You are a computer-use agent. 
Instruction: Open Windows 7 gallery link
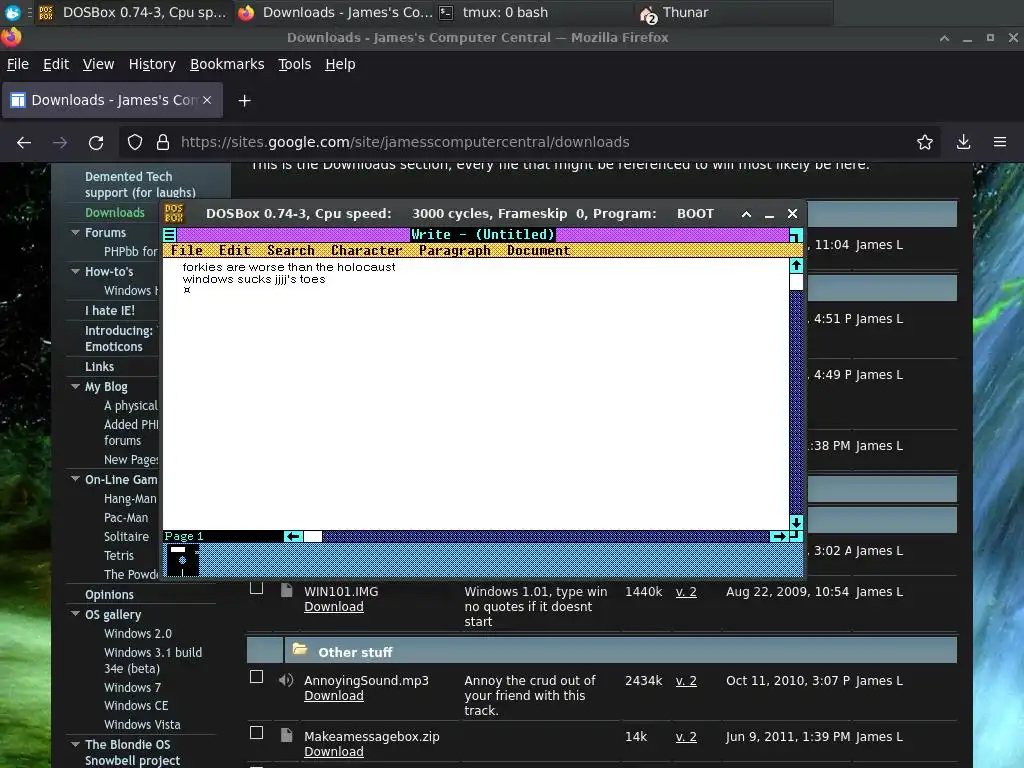tap(133, 687)
